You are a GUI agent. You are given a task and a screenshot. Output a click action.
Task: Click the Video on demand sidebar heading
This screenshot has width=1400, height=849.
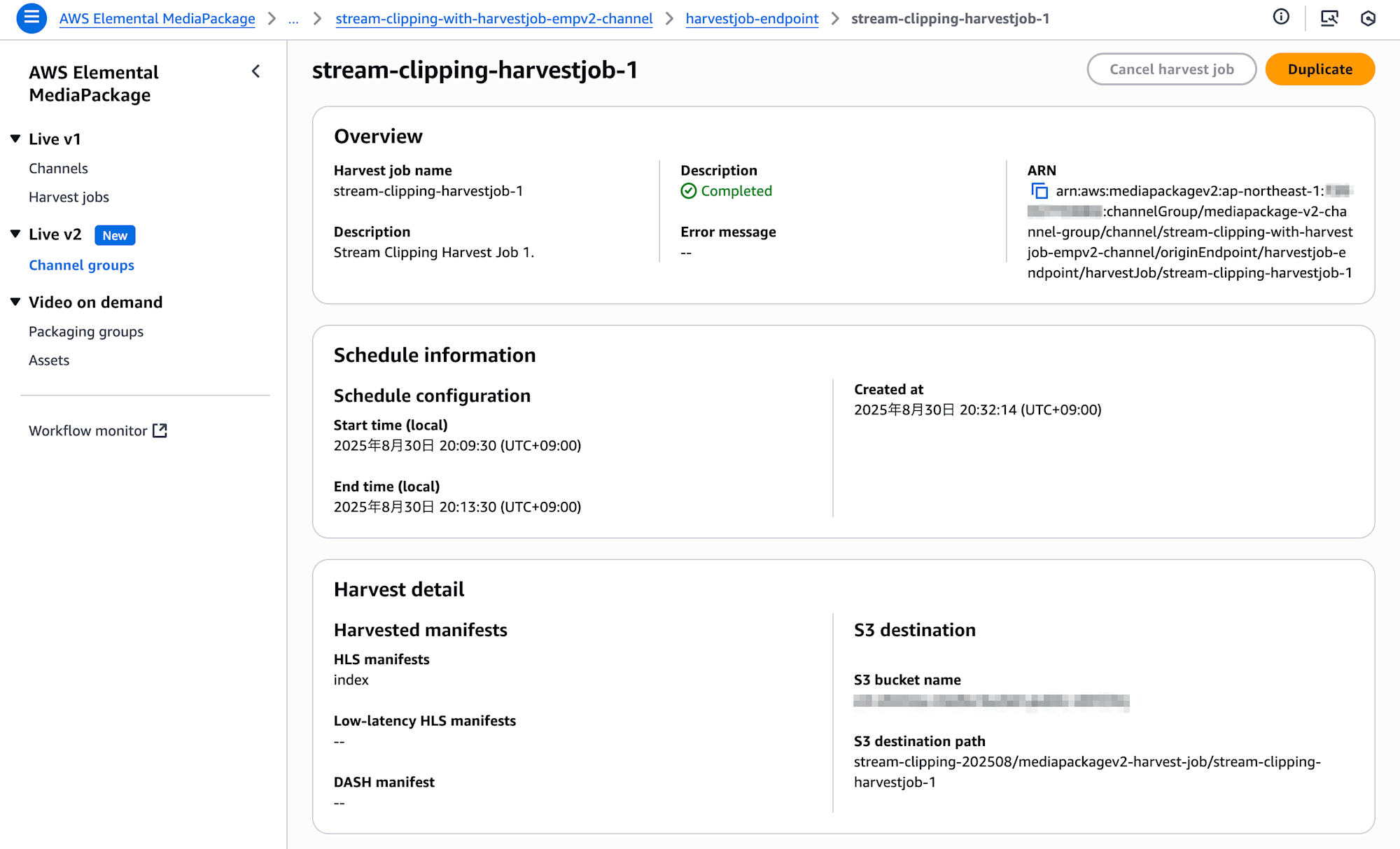click(95, 302)
